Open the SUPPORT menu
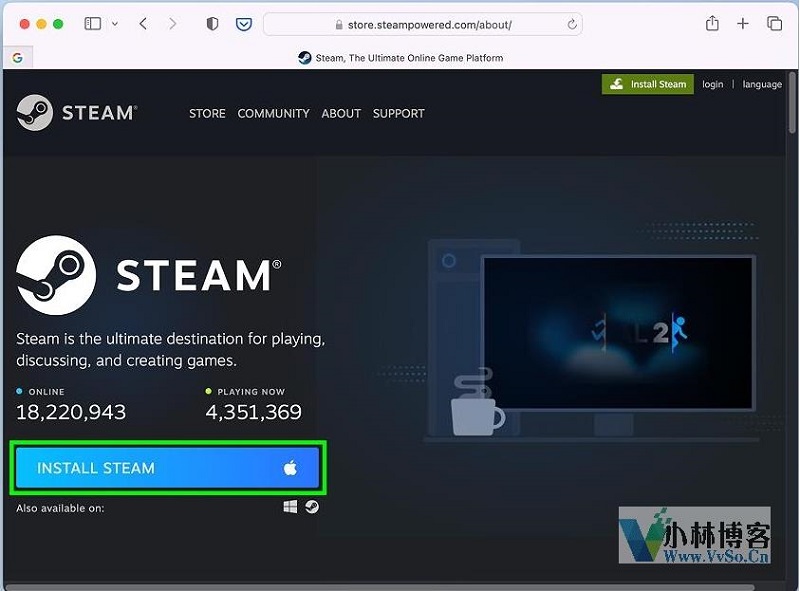The width and height of the screenshot is (800, 591). click(x=398, y=113)
